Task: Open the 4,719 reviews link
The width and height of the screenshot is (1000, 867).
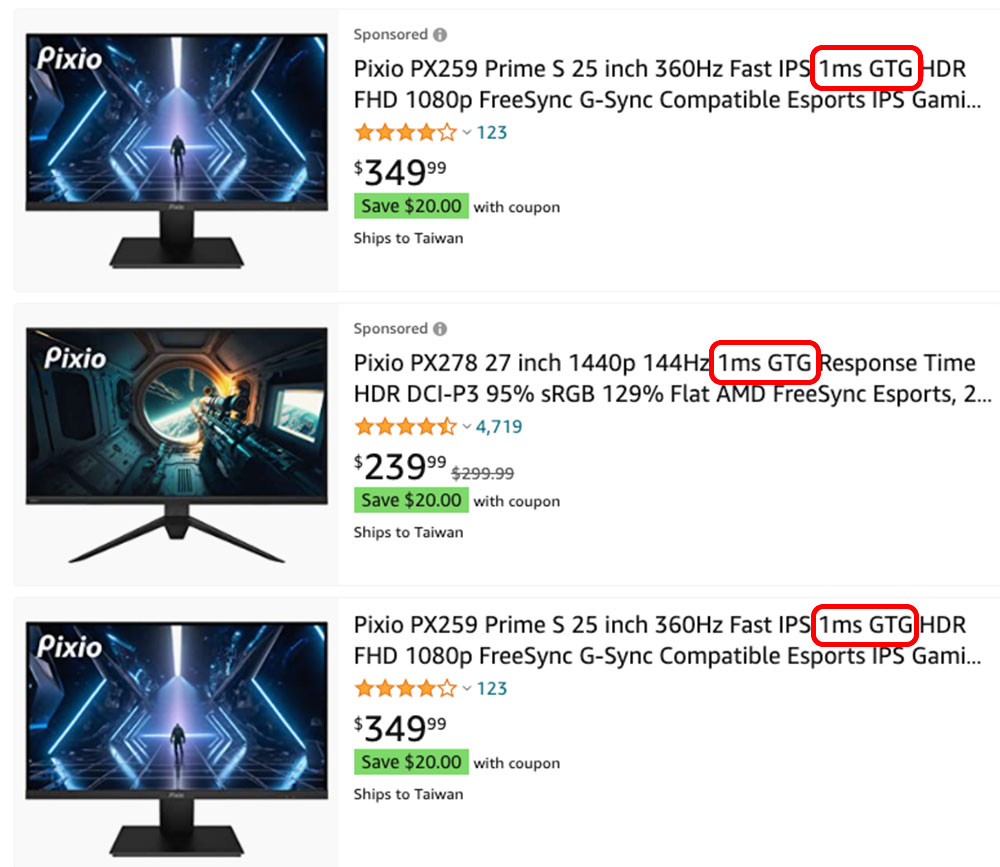Action: pyautogui.click(x=499, y=427)
